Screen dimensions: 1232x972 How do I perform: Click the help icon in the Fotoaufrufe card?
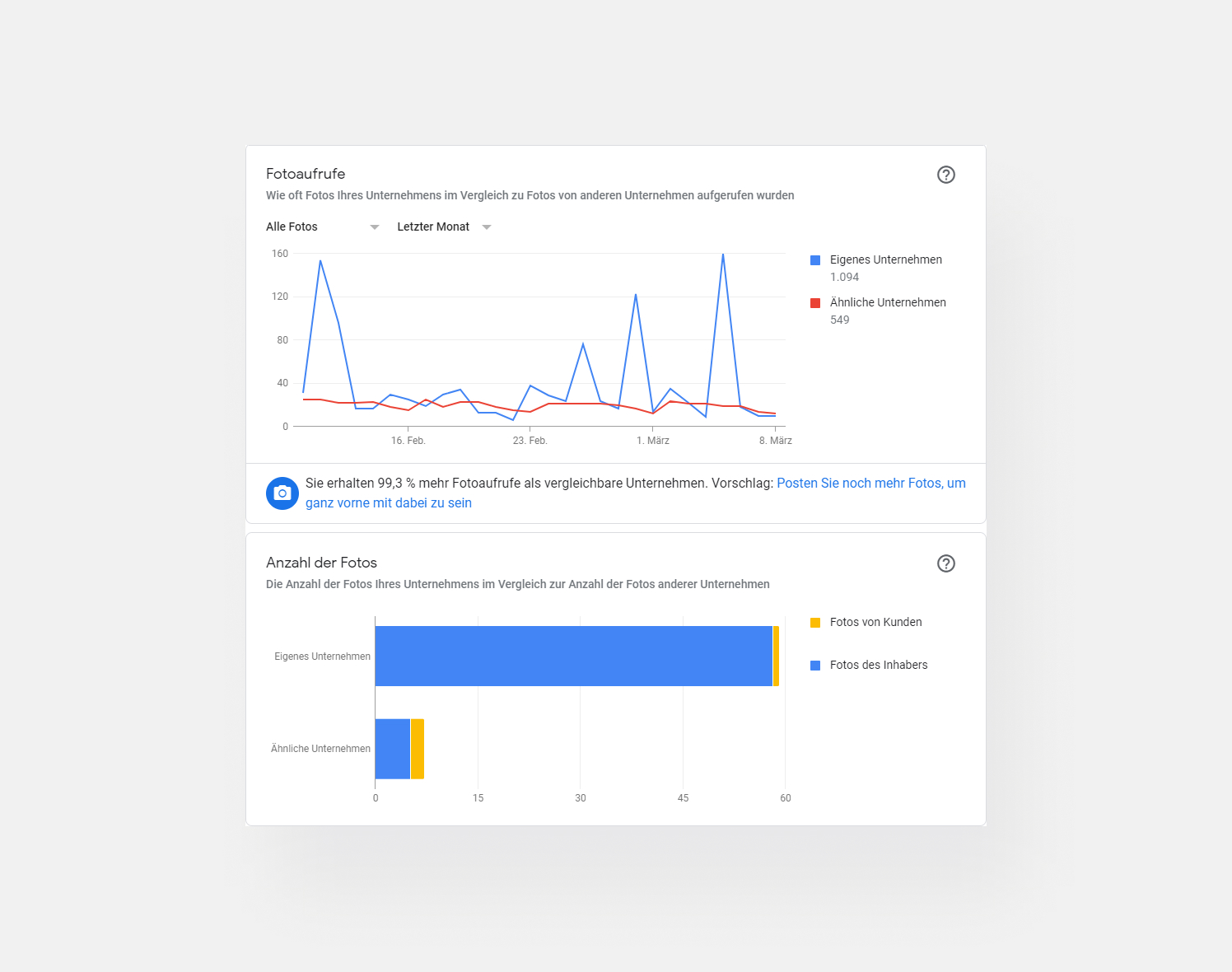tap(945, 175)
